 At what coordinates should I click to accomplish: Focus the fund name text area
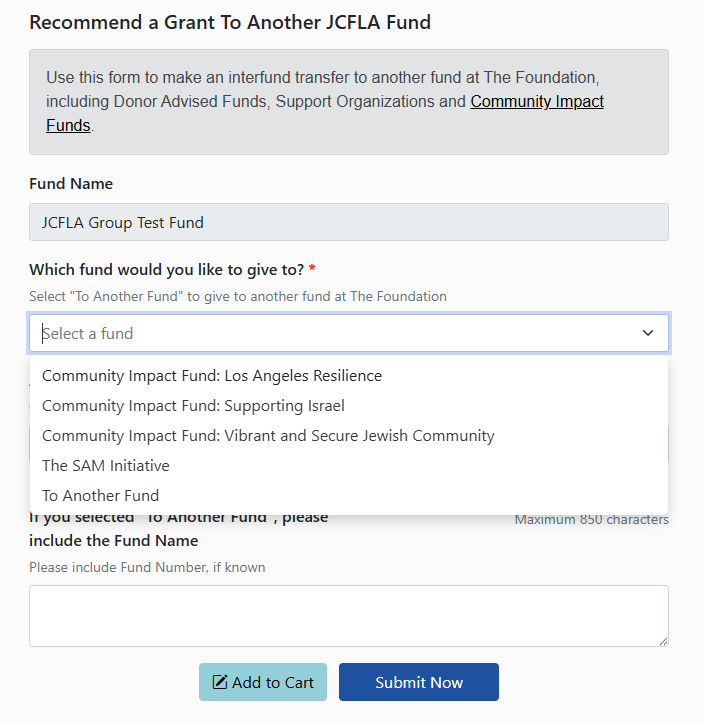click(x=349, y=616)
